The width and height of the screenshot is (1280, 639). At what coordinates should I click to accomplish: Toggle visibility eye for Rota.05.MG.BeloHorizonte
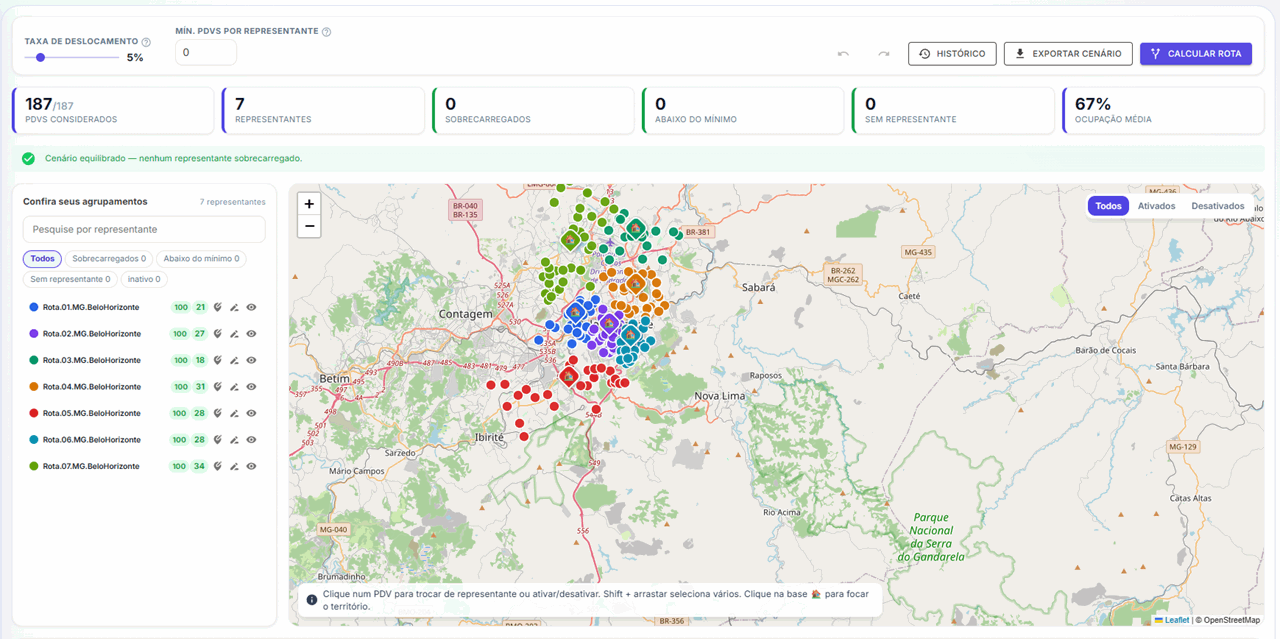click(x=251, y=414)
